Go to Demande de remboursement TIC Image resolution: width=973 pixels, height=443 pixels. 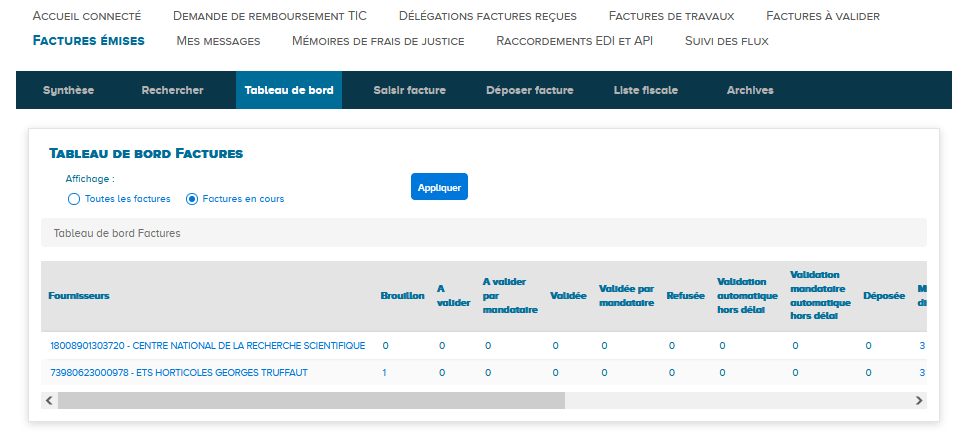tap(269, 16)
